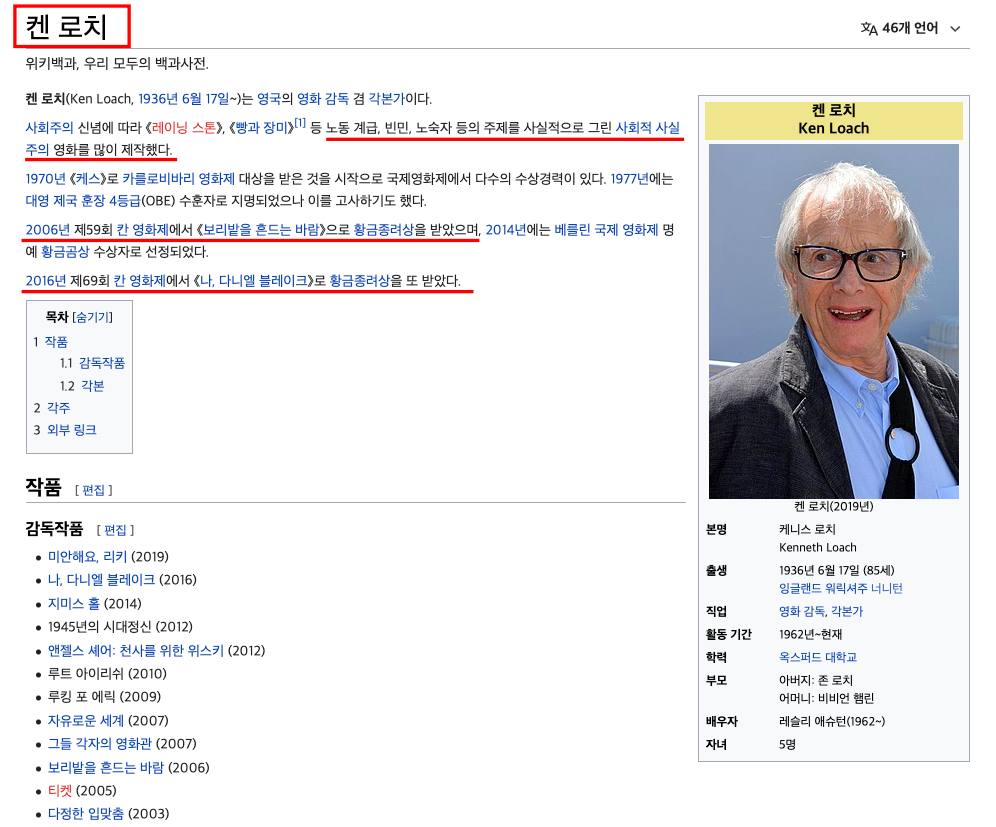Image resolution: width=996 pixels, height=827 pixels.
Task: Jump to section 1 작품 in contents
Action: (x=56, y=342)
